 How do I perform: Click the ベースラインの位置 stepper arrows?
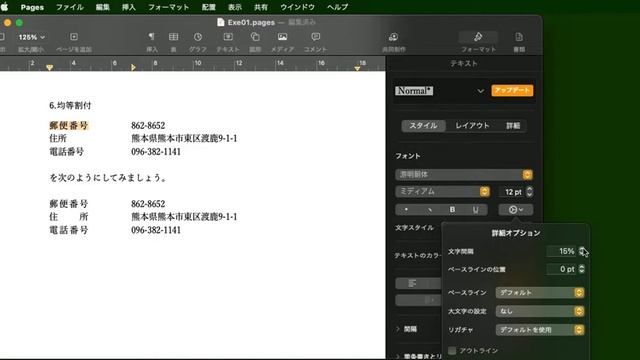point(582,269)
